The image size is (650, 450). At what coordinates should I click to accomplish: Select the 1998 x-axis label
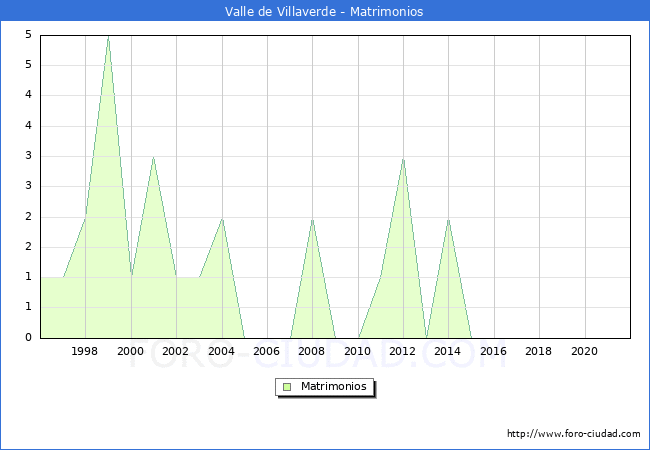tap(85, 351)
